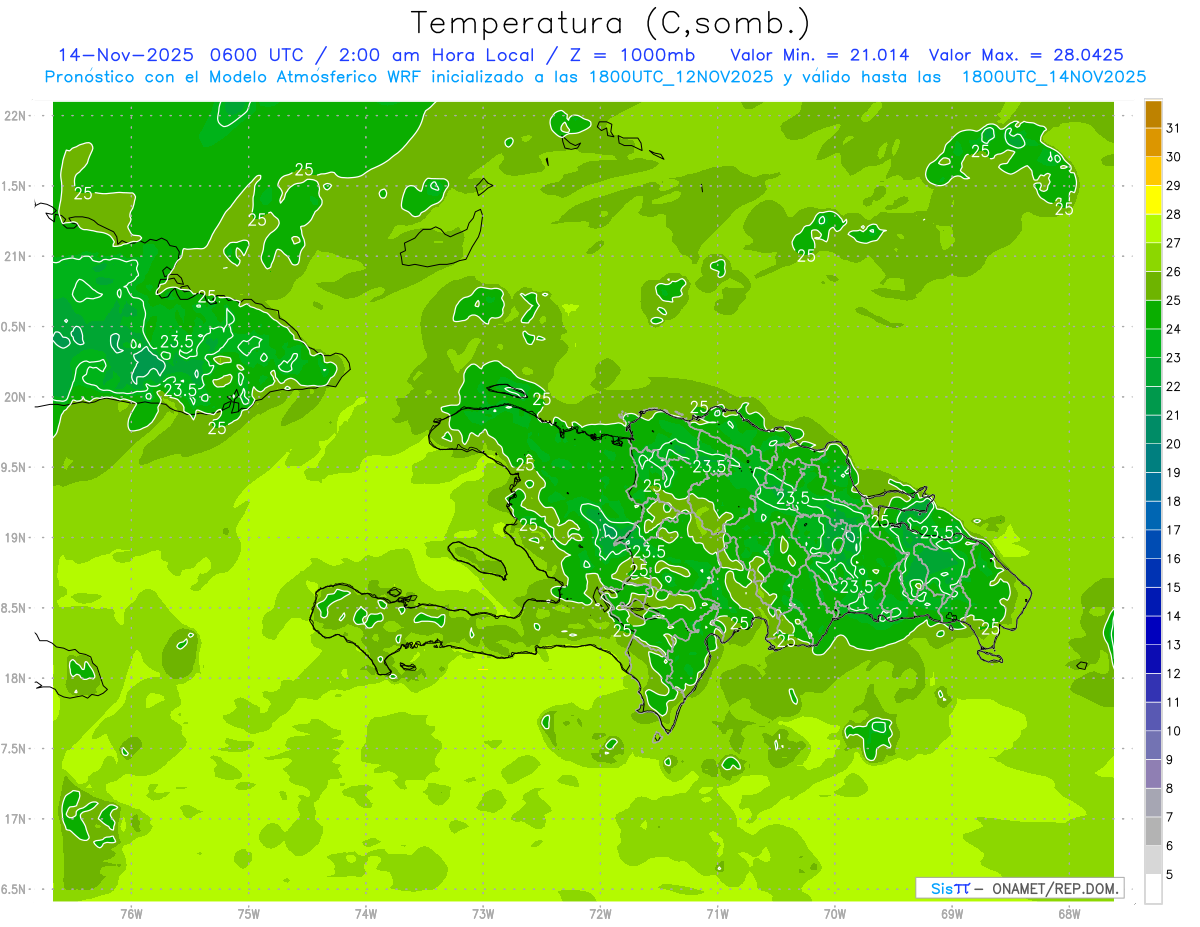Click the '70W' longitude axis label
The image size is (1200, 927).
click(x=834, y=914)
